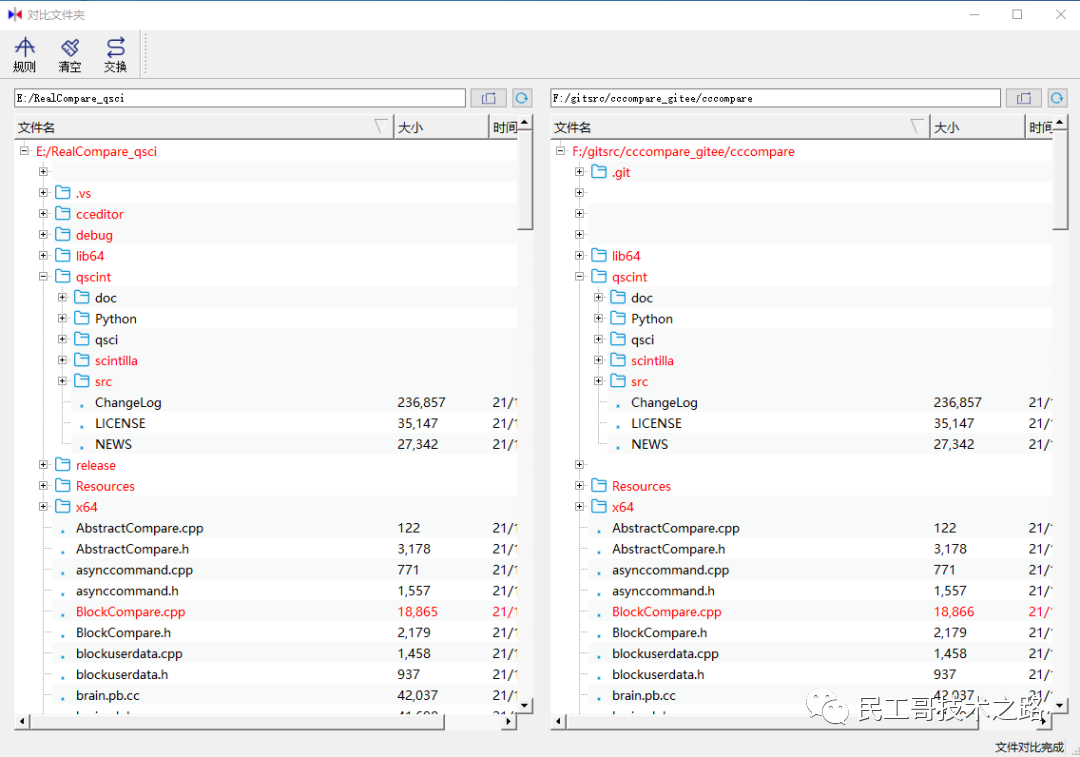Click the scintilla folder icon in left pane
Image resolution: width=1080 pixels, height=757 pixels.
(83, 360)
